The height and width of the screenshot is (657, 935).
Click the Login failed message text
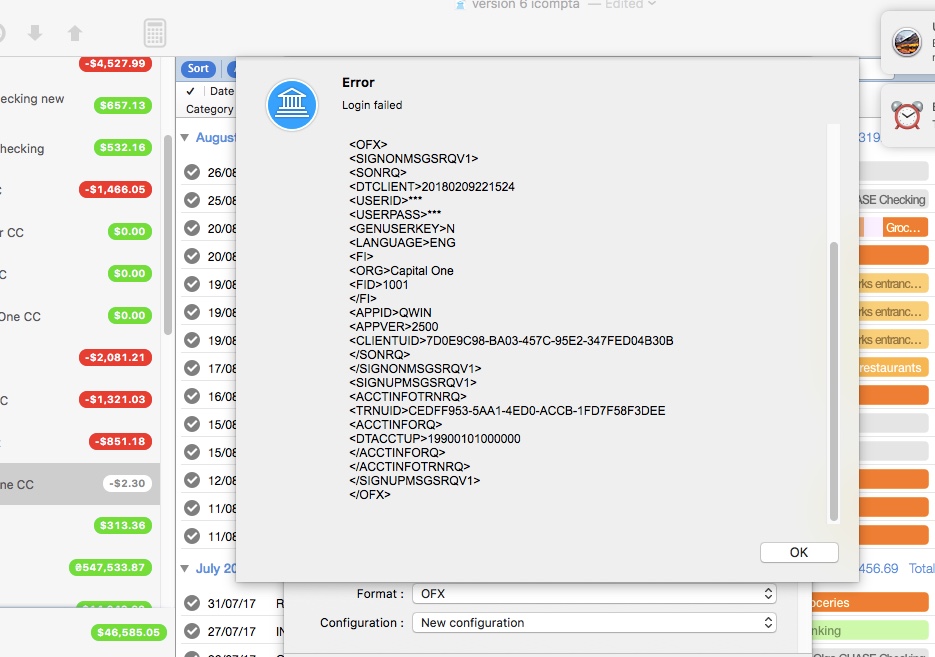(x=372, y=105)
